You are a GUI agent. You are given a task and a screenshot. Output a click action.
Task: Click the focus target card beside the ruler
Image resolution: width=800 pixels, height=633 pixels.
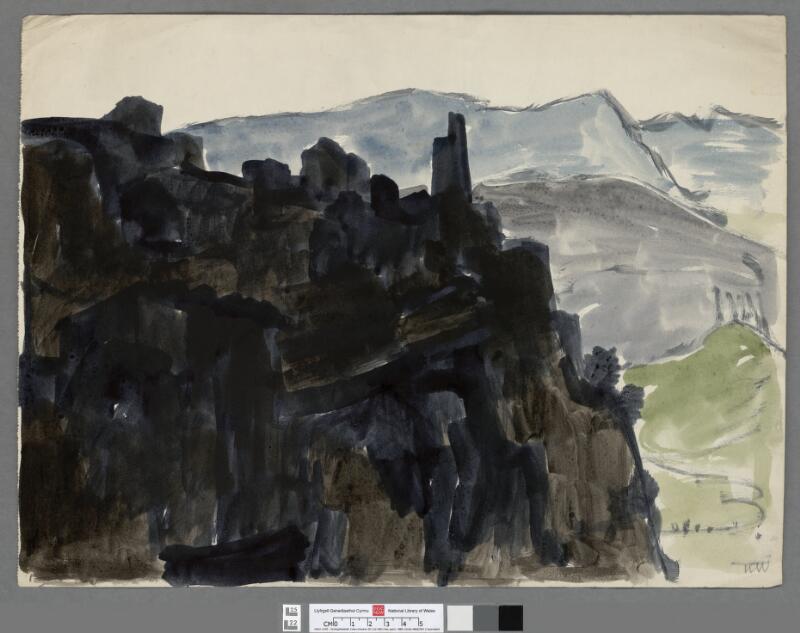[292, 618]
